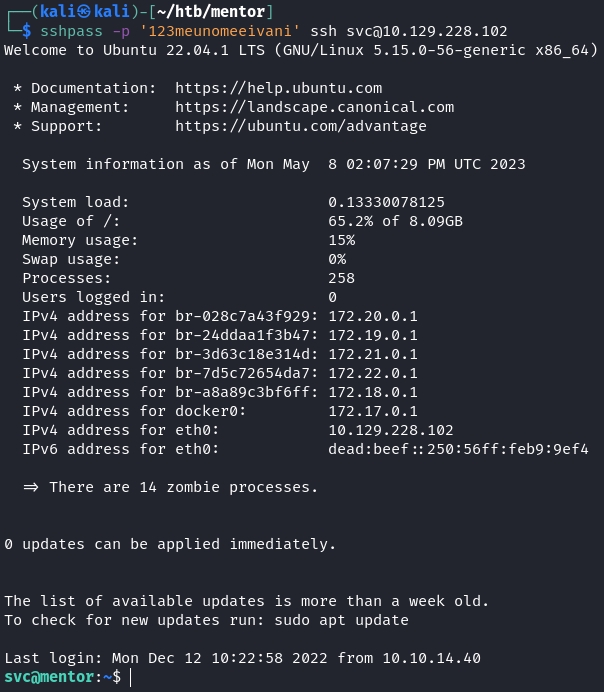Screen dimensions: 604x692
Task: Click the Welcome to Ubuntu 22.04.1 LTS line
Action: click(x=300, y=50)
